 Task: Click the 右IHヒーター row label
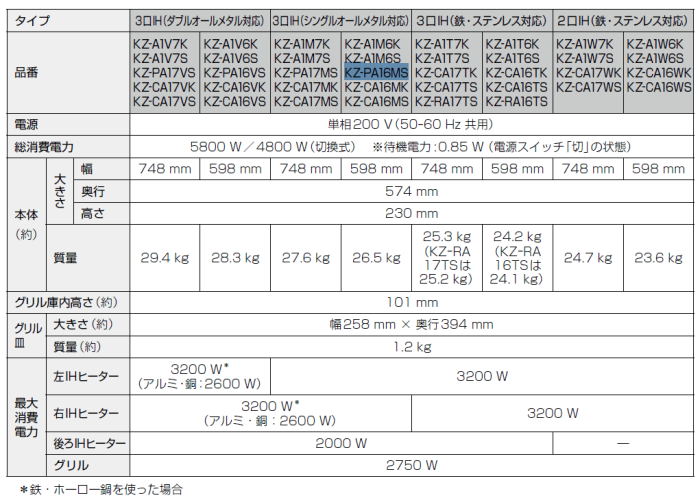click(86, 413)
